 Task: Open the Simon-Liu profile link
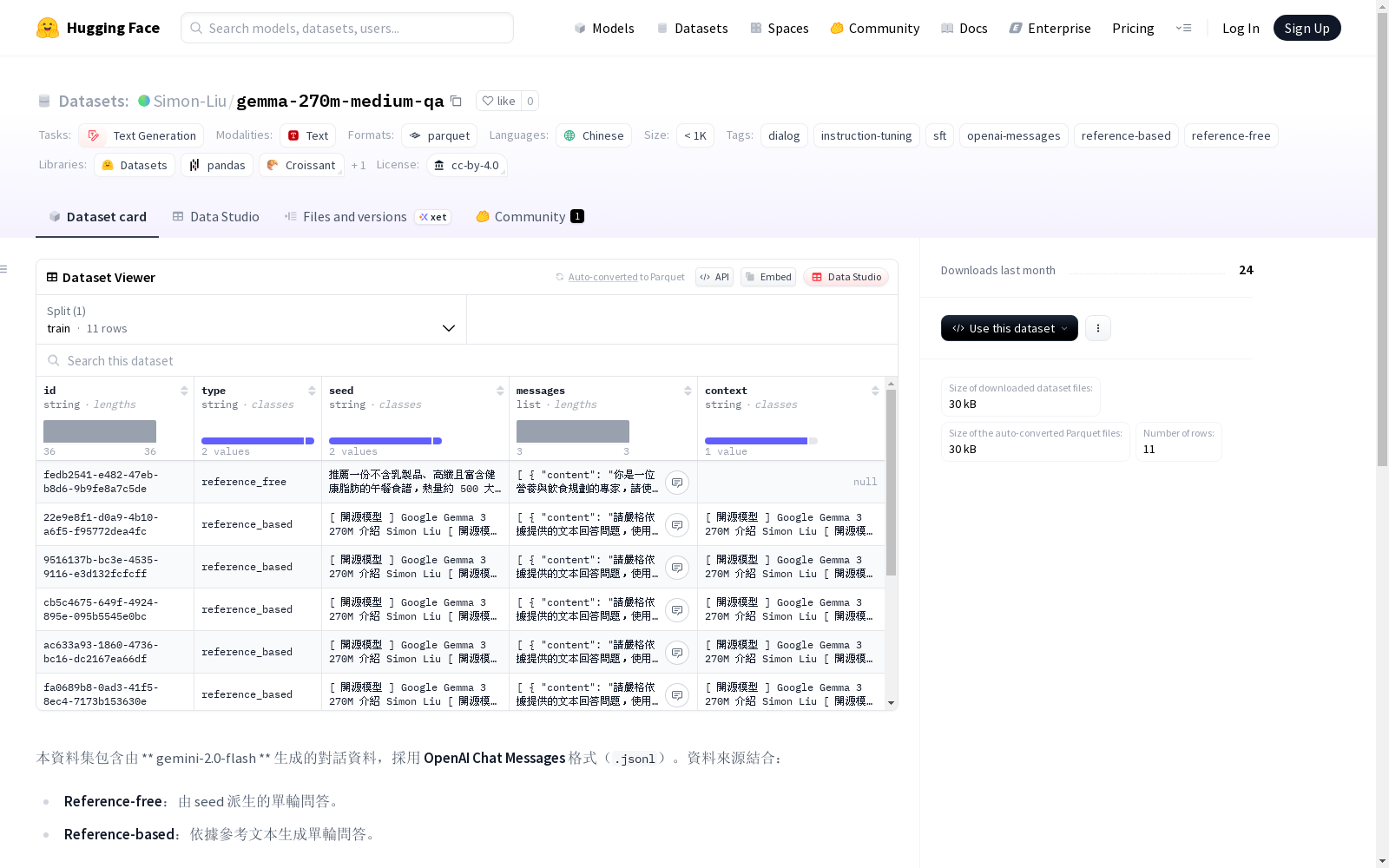(190, 101)
